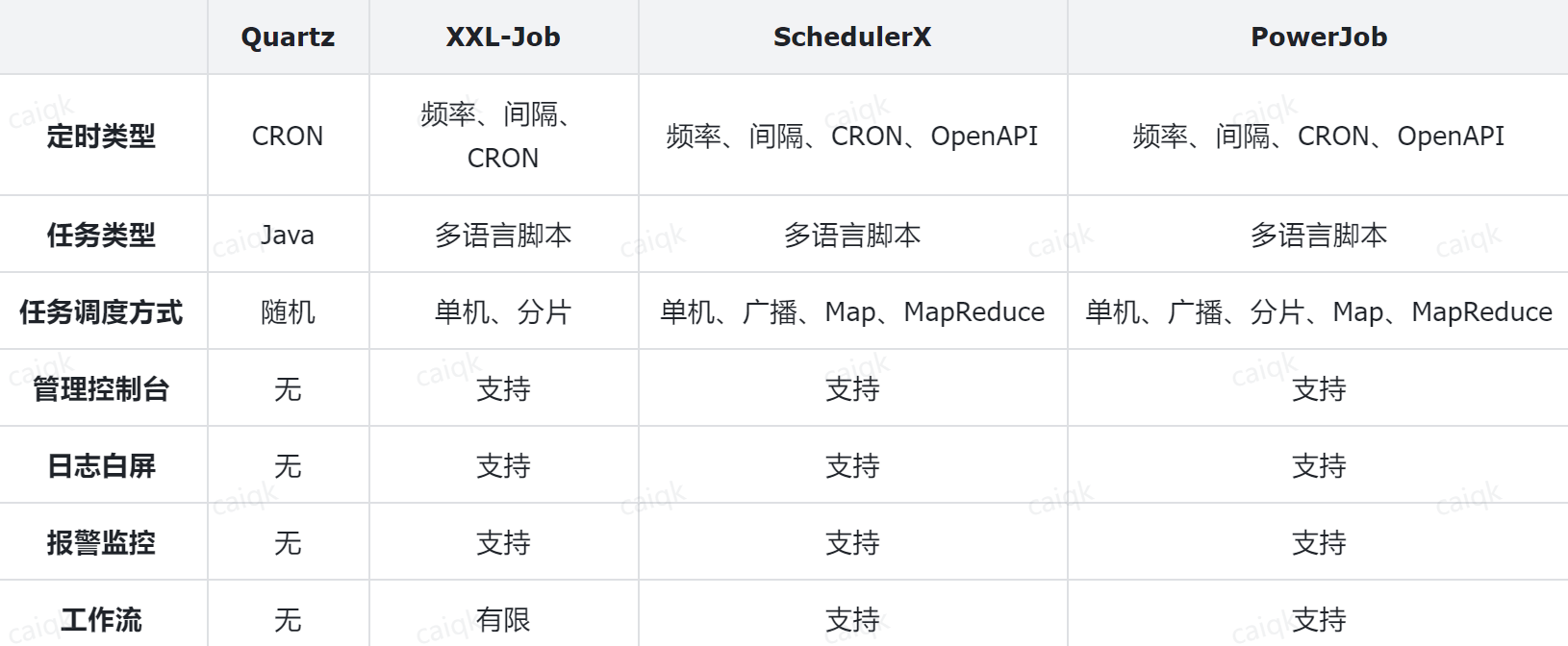Click SchedulerX's 支持 in 日志白屏 row

click(x=852, y=465)
